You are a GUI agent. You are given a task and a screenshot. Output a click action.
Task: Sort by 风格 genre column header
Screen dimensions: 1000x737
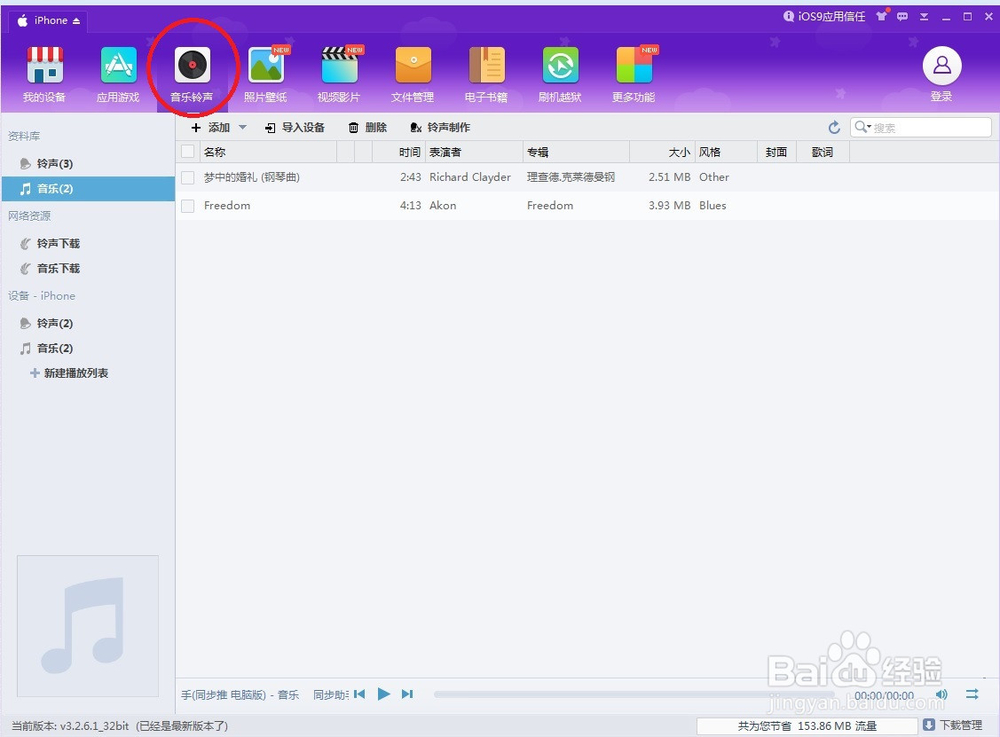coord(726,152)
